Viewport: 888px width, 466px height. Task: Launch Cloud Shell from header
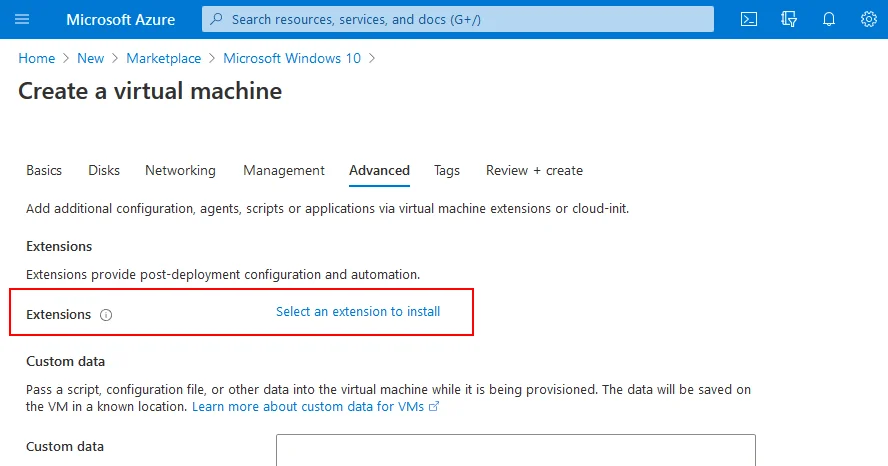(x=749, y=19)
